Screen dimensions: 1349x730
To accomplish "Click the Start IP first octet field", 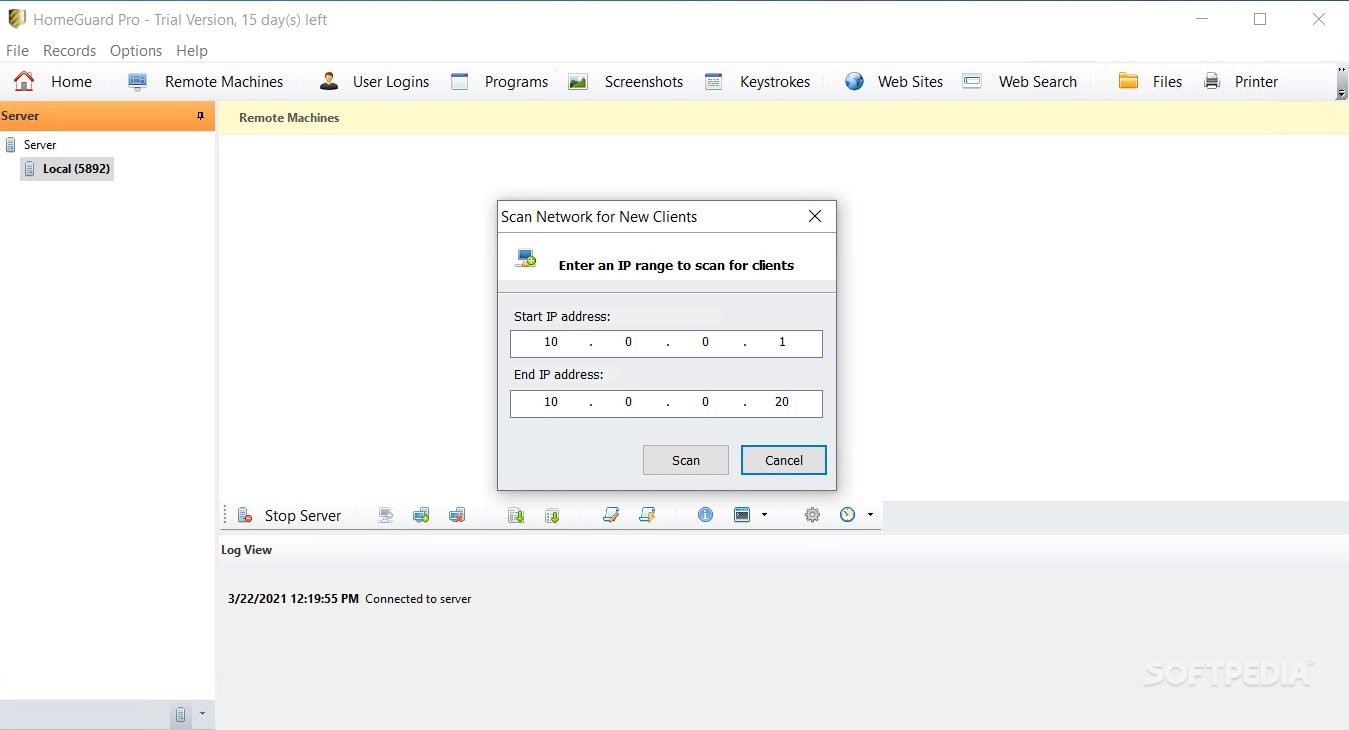I will [551, 342].
